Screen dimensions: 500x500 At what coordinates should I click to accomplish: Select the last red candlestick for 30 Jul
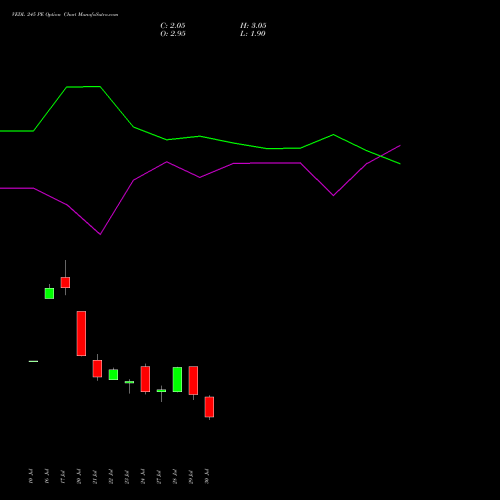coord(209,407)
